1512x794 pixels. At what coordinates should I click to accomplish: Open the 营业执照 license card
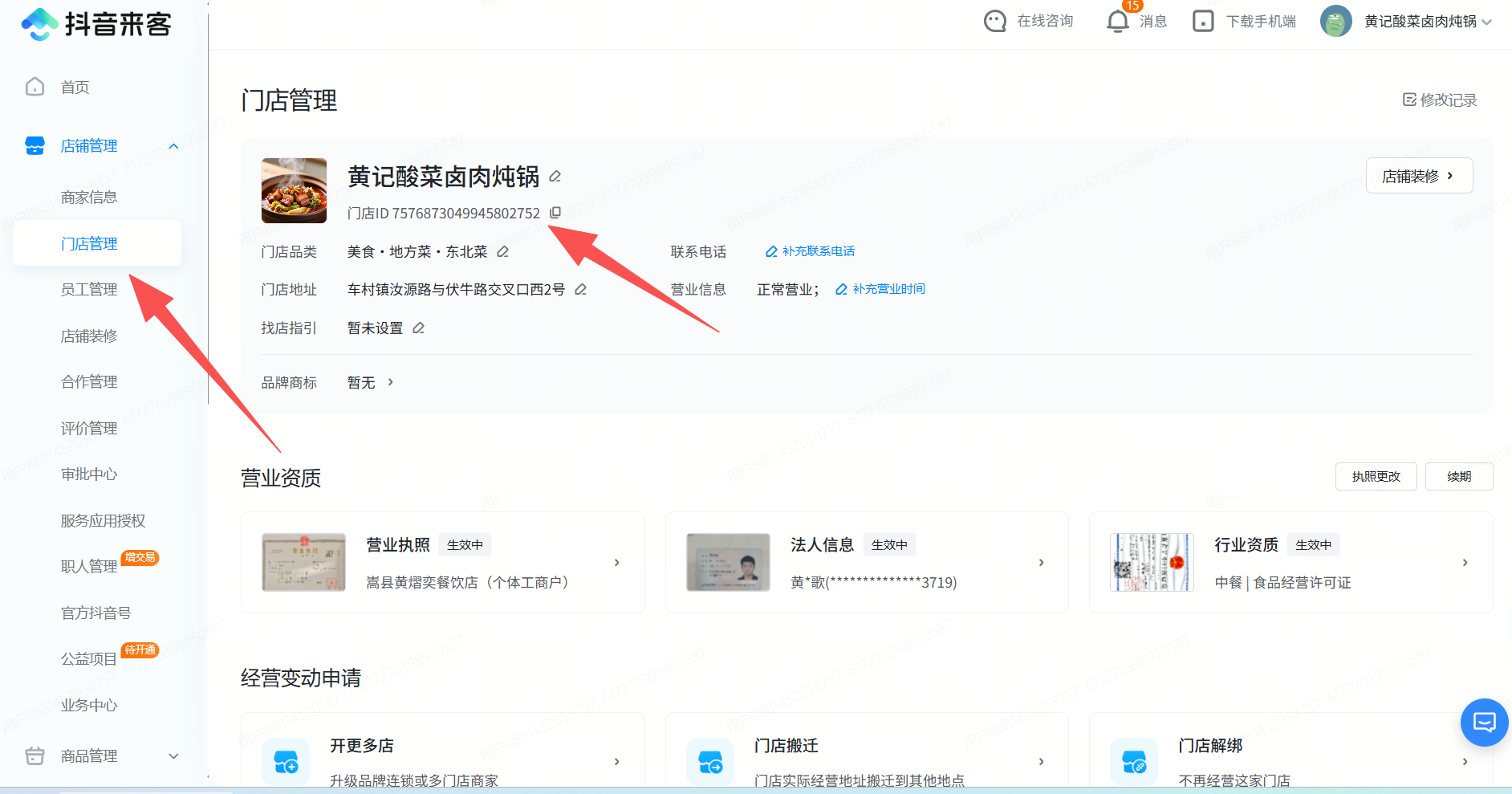coord(442,563)
